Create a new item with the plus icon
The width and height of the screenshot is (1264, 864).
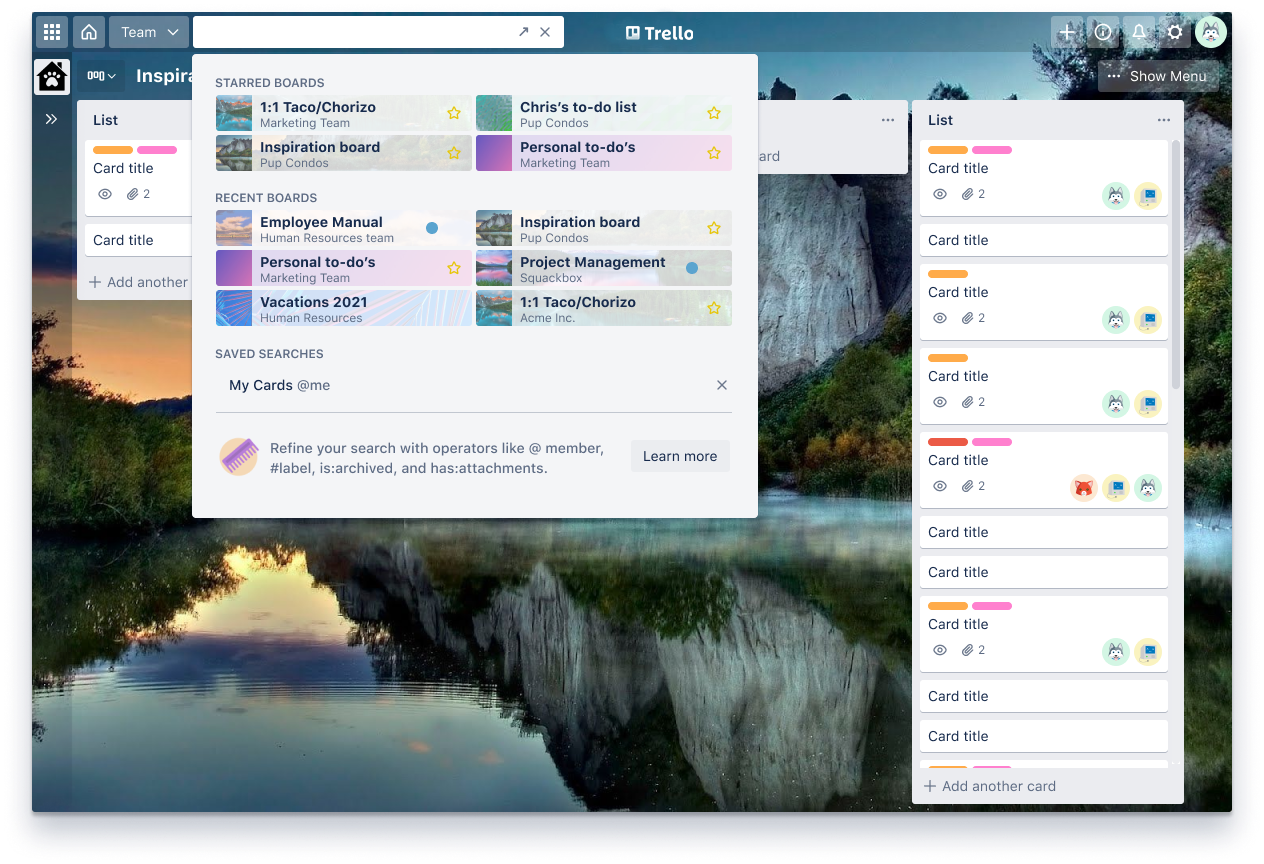pos(1066,31)
